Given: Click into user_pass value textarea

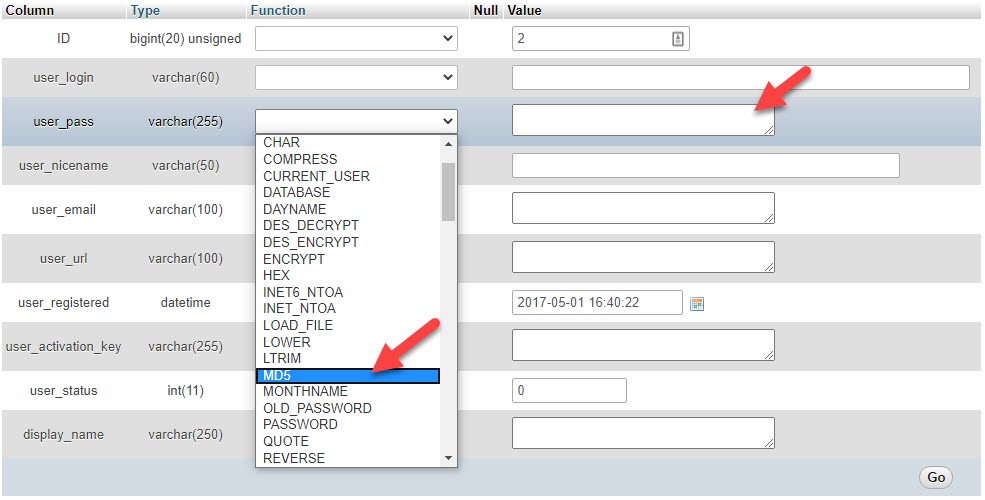Looking at the screenshot, I should point(643,120).
